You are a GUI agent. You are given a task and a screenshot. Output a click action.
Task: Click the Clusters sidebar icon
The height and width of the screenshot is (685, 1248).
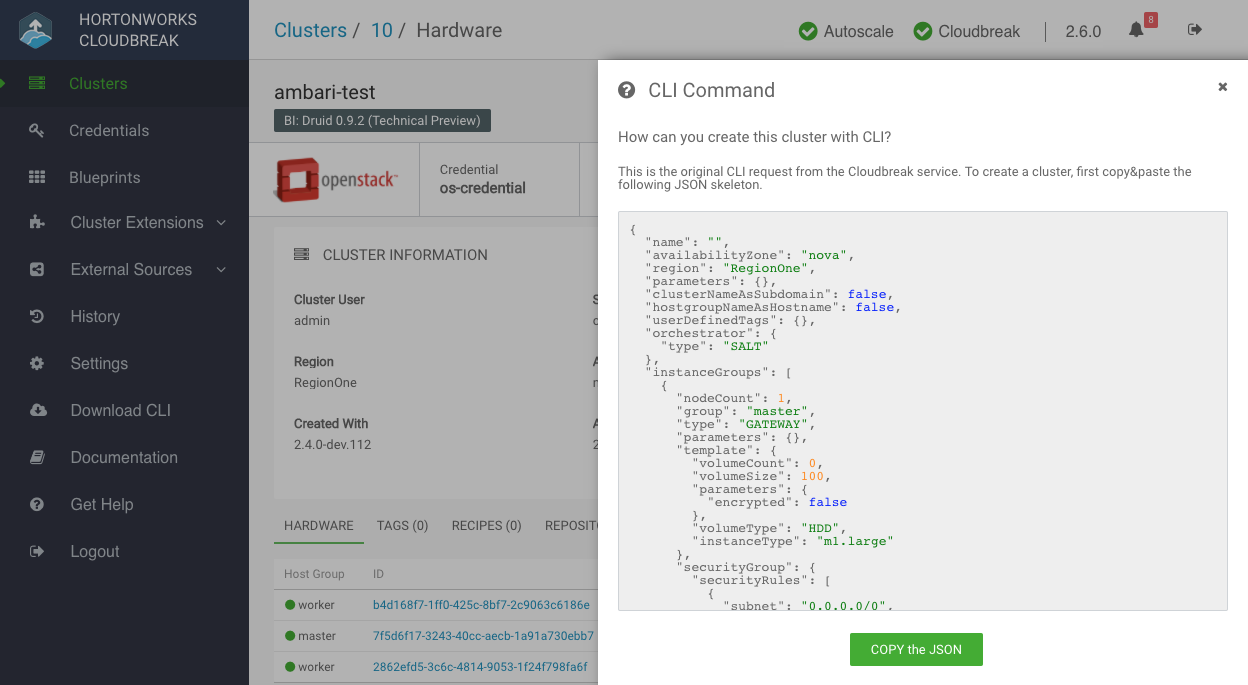[x=37, y=83]
